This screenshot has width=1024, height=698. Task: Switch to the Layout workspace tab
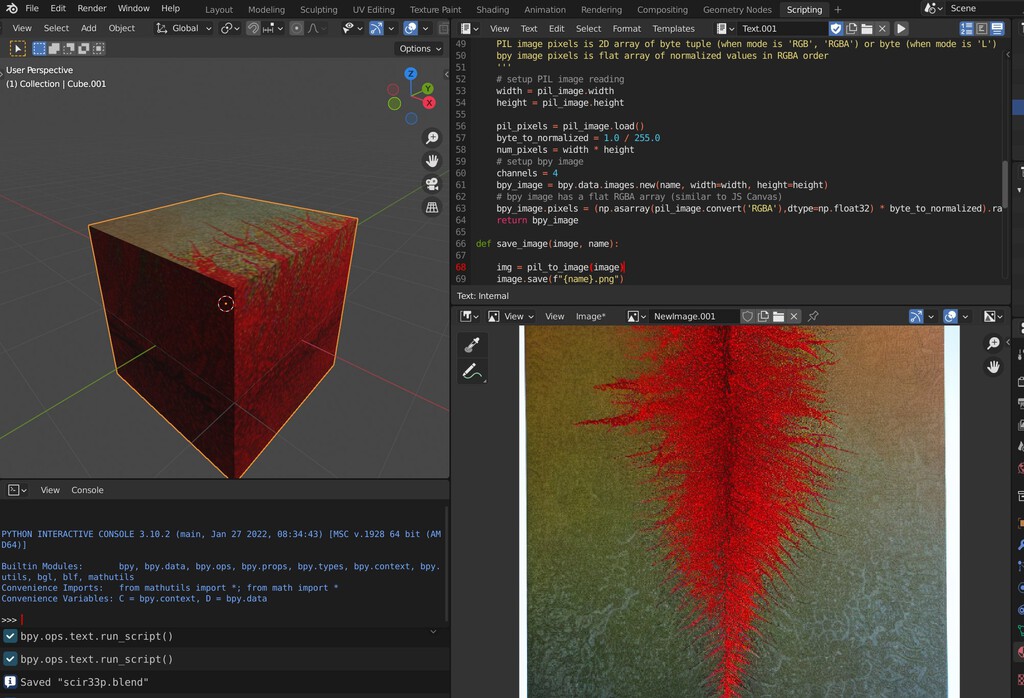219,9
